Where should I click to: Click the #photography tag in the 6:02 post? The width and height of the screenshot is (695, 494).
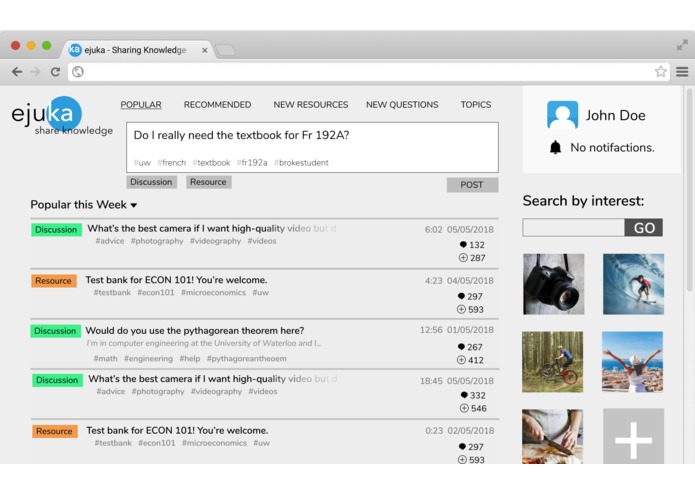[157, 241]
